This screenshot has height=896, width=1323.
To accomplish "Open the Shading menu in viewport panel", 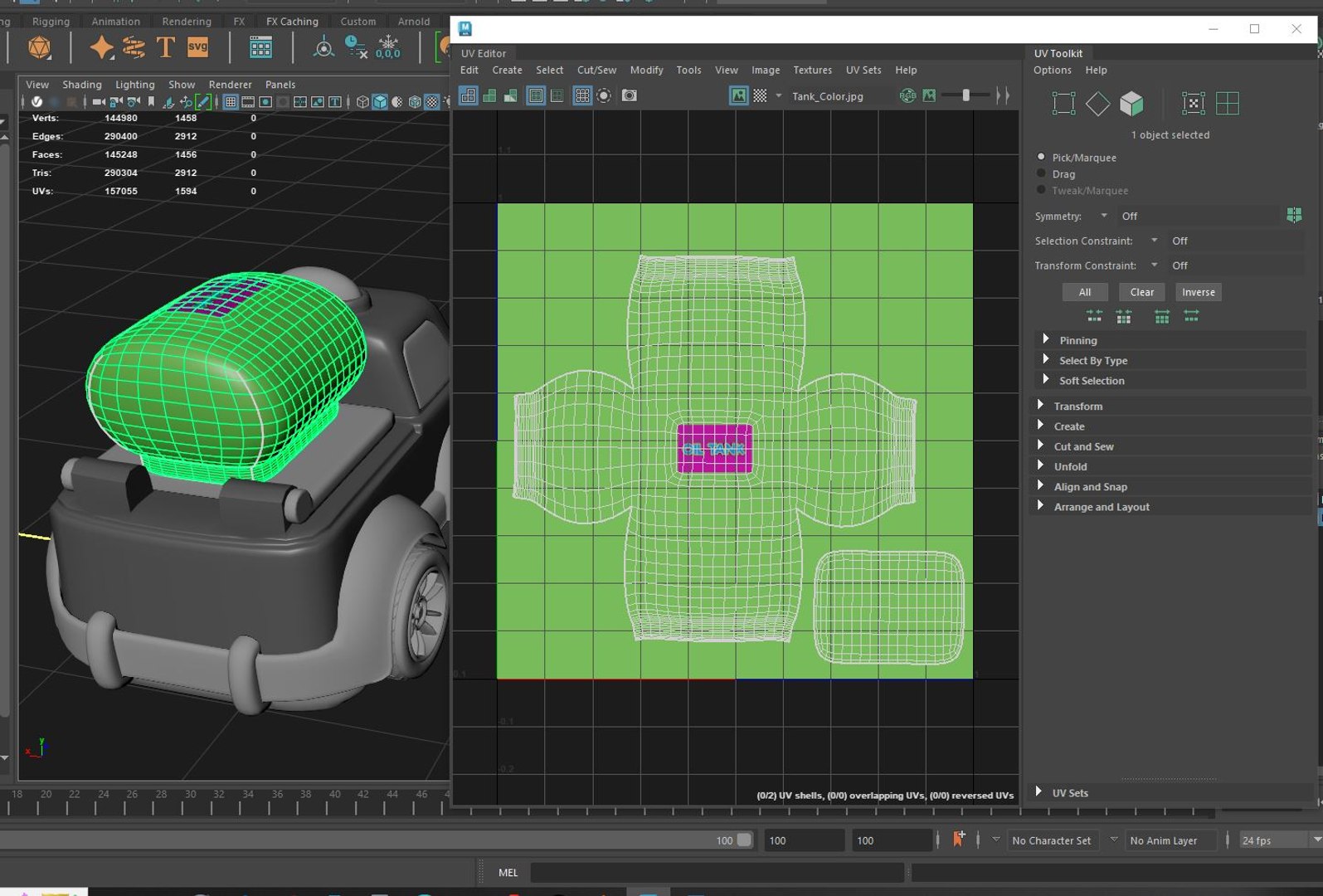I will pos(81,85).
